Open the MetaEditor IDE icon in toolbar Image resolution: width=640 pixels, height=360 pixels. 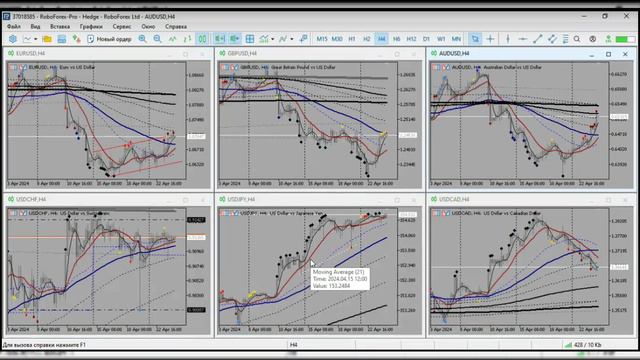point(13,39)
